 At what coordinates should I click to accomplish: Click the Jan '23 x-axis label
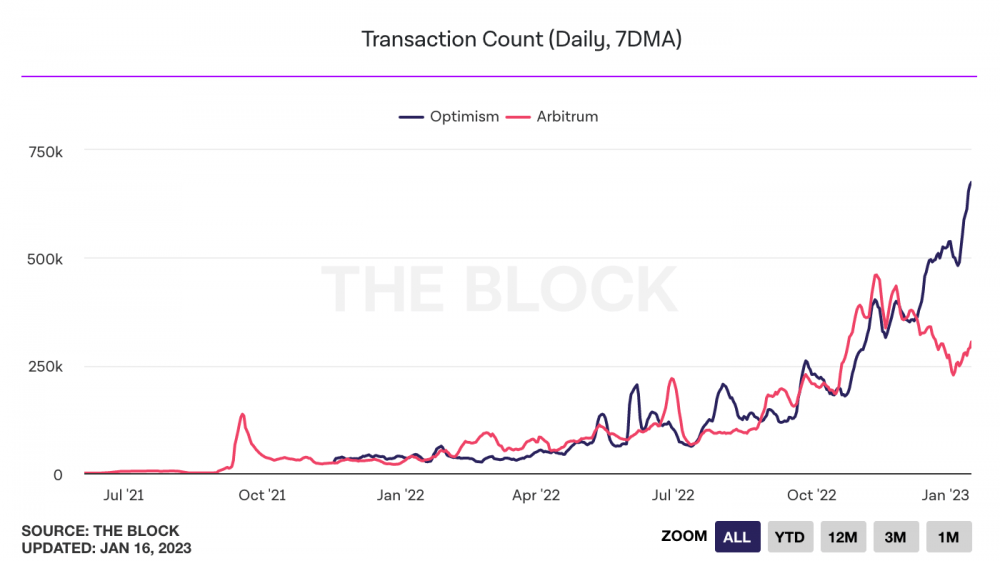pyautogui.click(x=945, y=495)
